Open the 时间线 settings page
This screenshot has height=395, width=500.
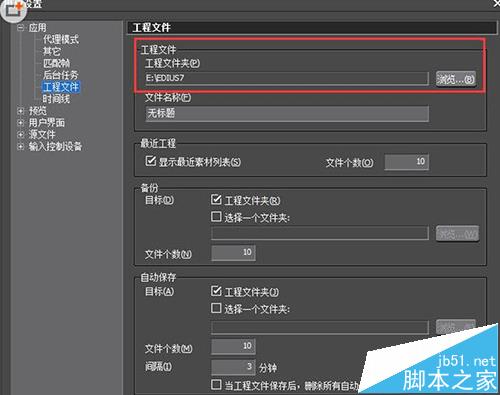[x=56, y=99]
